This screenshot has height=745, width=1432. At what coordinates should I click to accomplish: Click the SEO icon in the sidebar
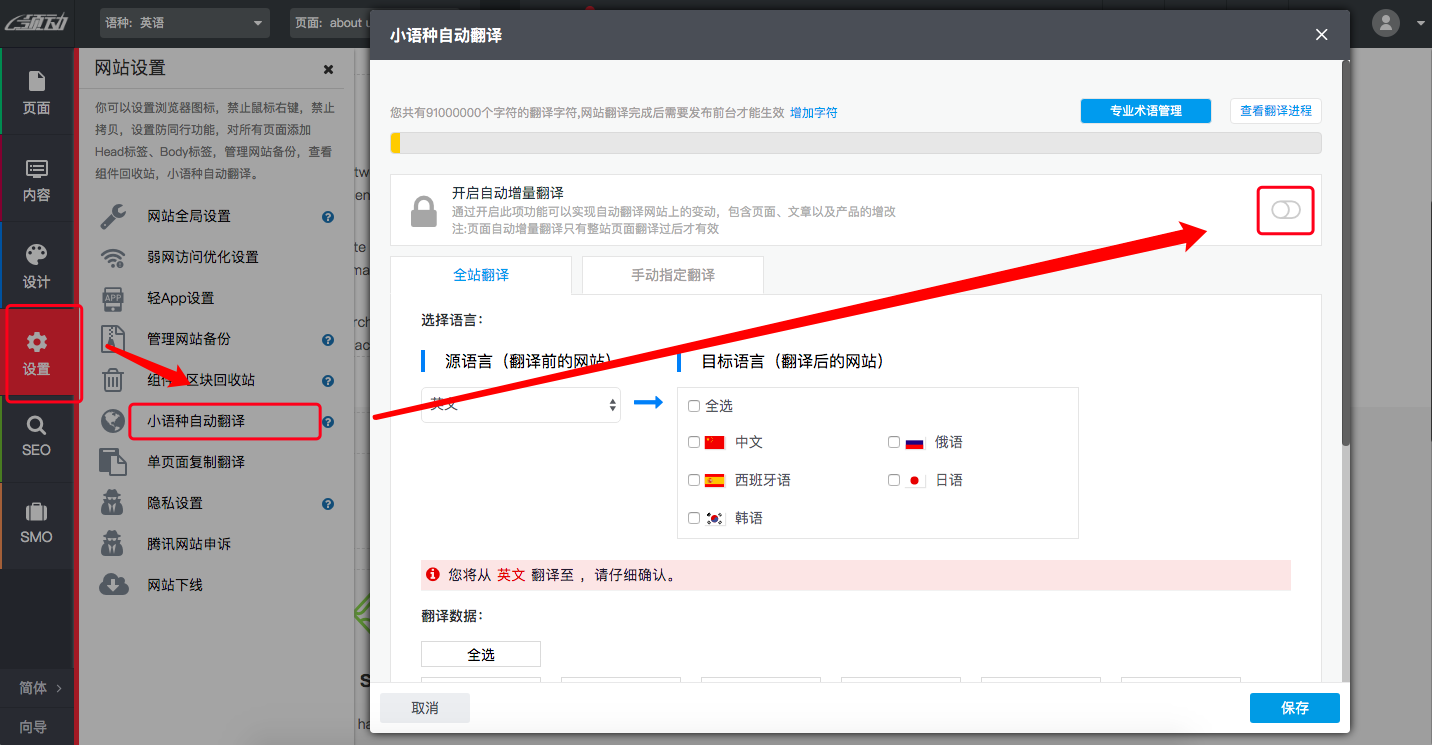pyautogui.click(x=37, y=438)
